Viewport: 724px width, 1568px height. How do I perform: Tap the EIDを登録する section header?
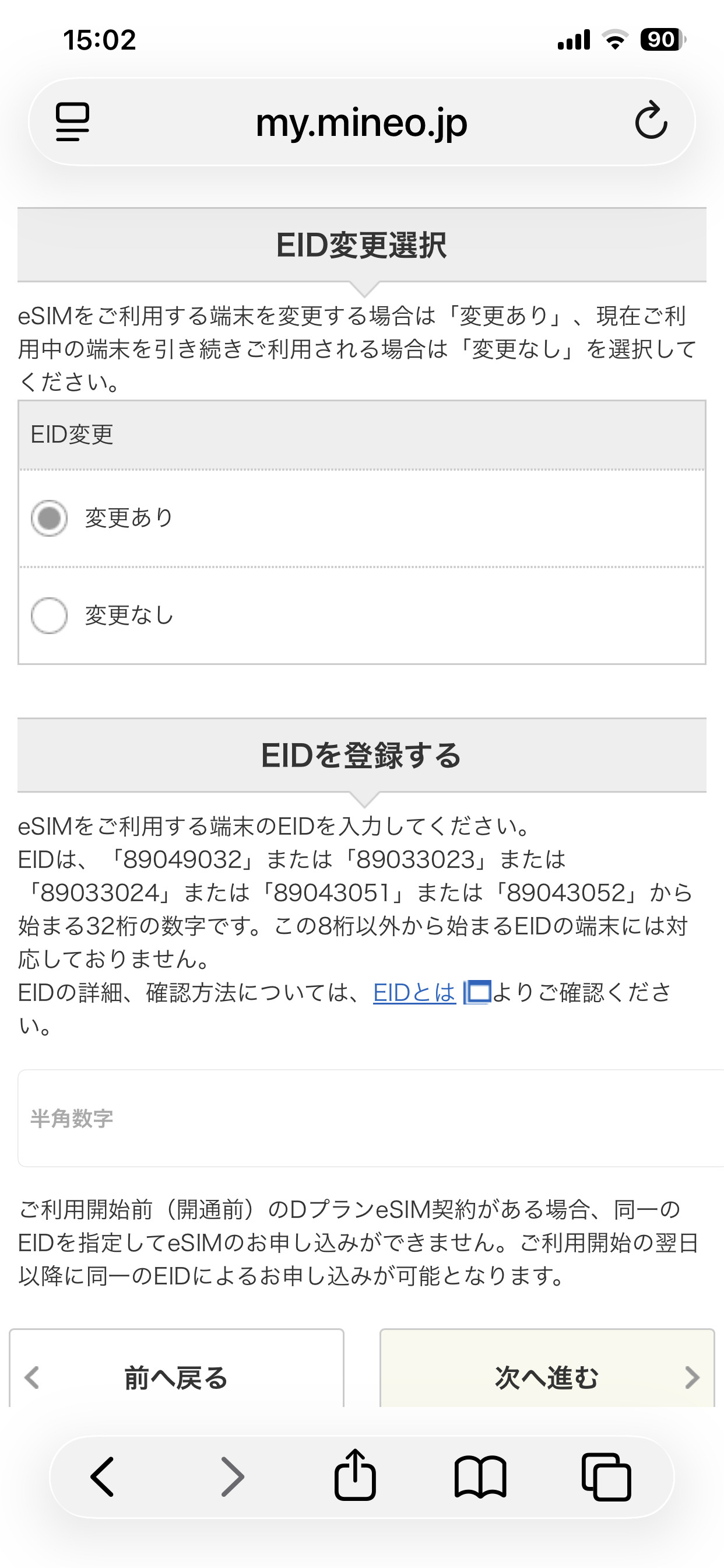(x=361, y=755)
